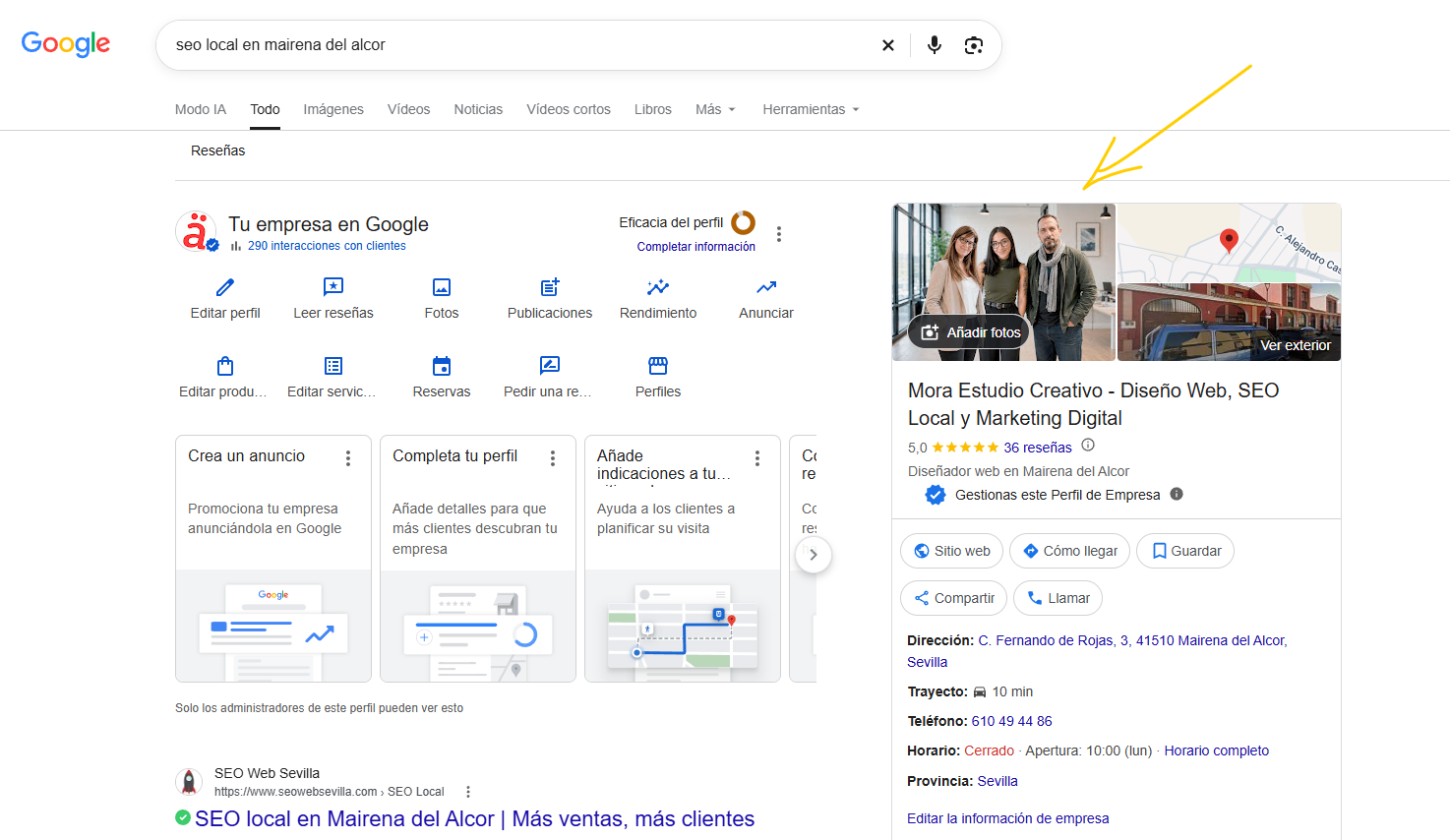Show next suggestion cards with arrow

pyautogui.click(x=813, y=555)
